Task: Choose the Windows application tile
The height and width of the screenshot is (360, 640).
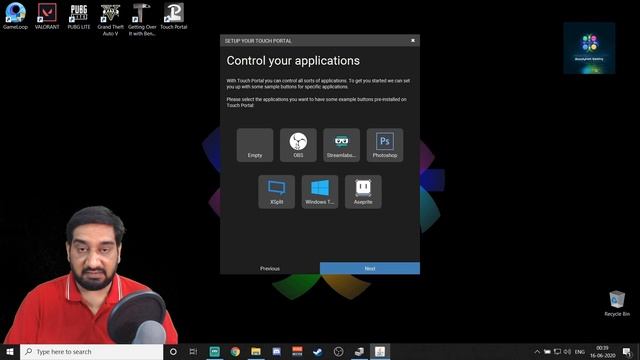Action: [x=320, y=192]
